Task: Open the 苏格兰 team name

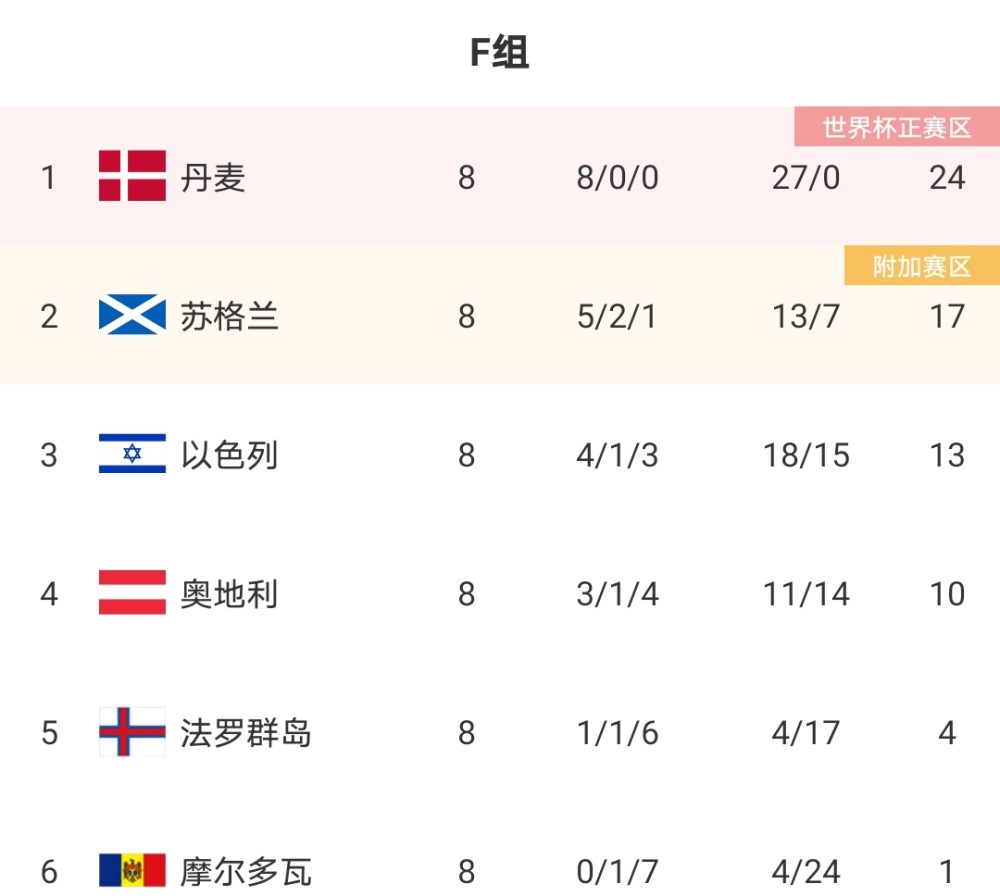Action: pyautogui.click(x=230, y=316)
